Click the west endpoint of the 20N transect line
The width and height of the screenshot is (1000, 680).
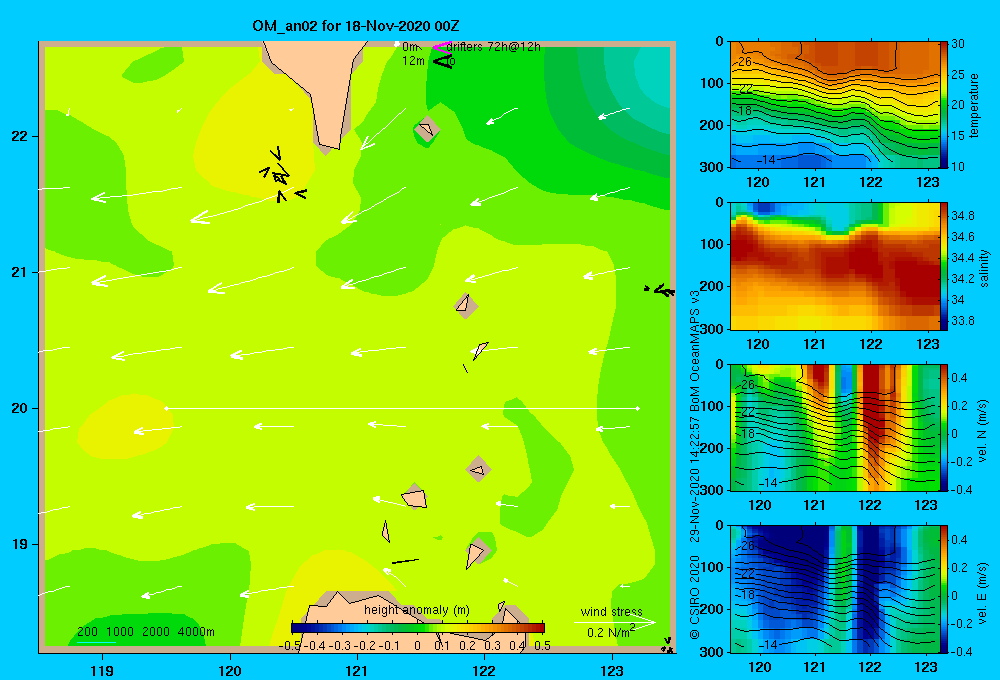coord(166,408)
